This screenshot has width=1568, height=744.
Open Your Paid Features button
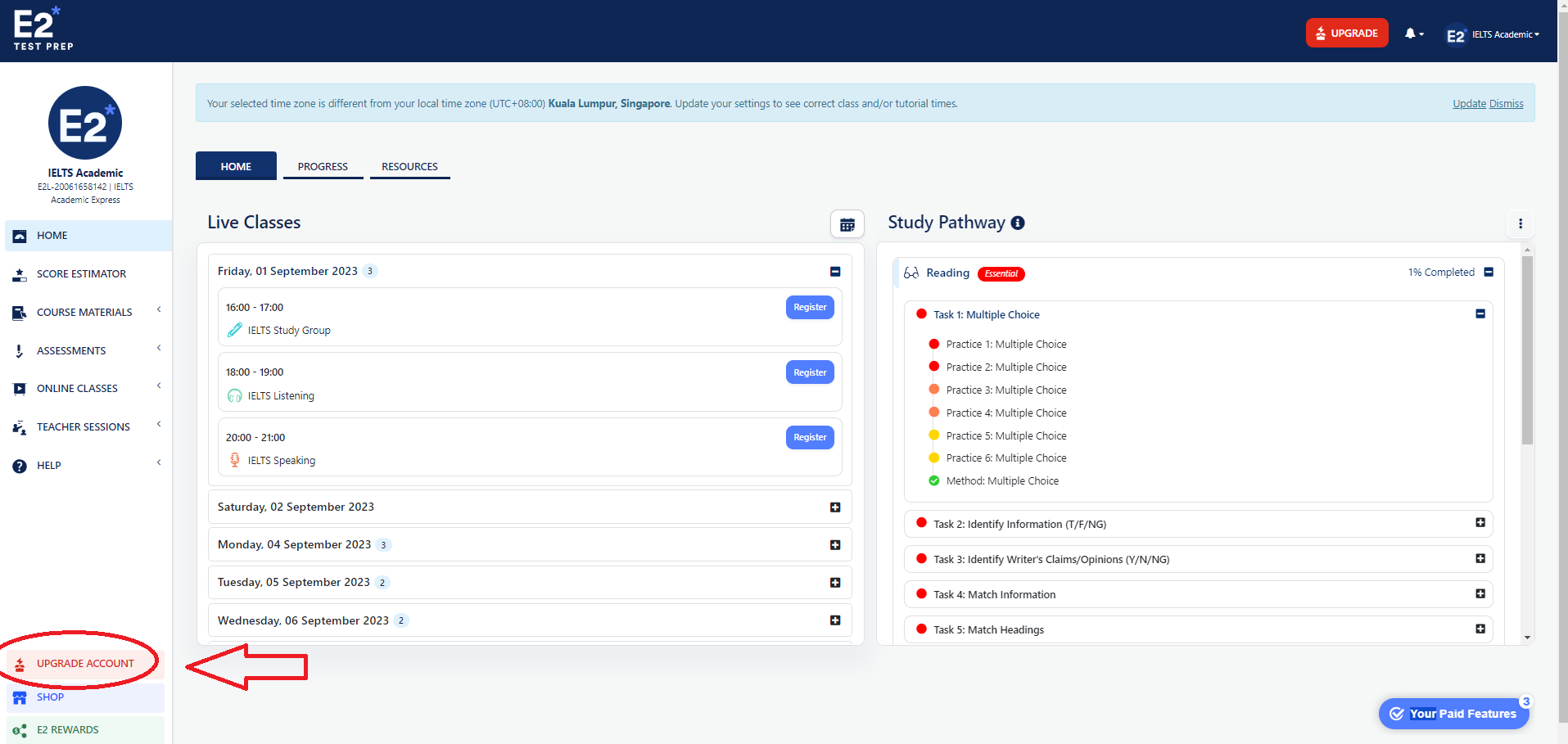click(1454, 714)
